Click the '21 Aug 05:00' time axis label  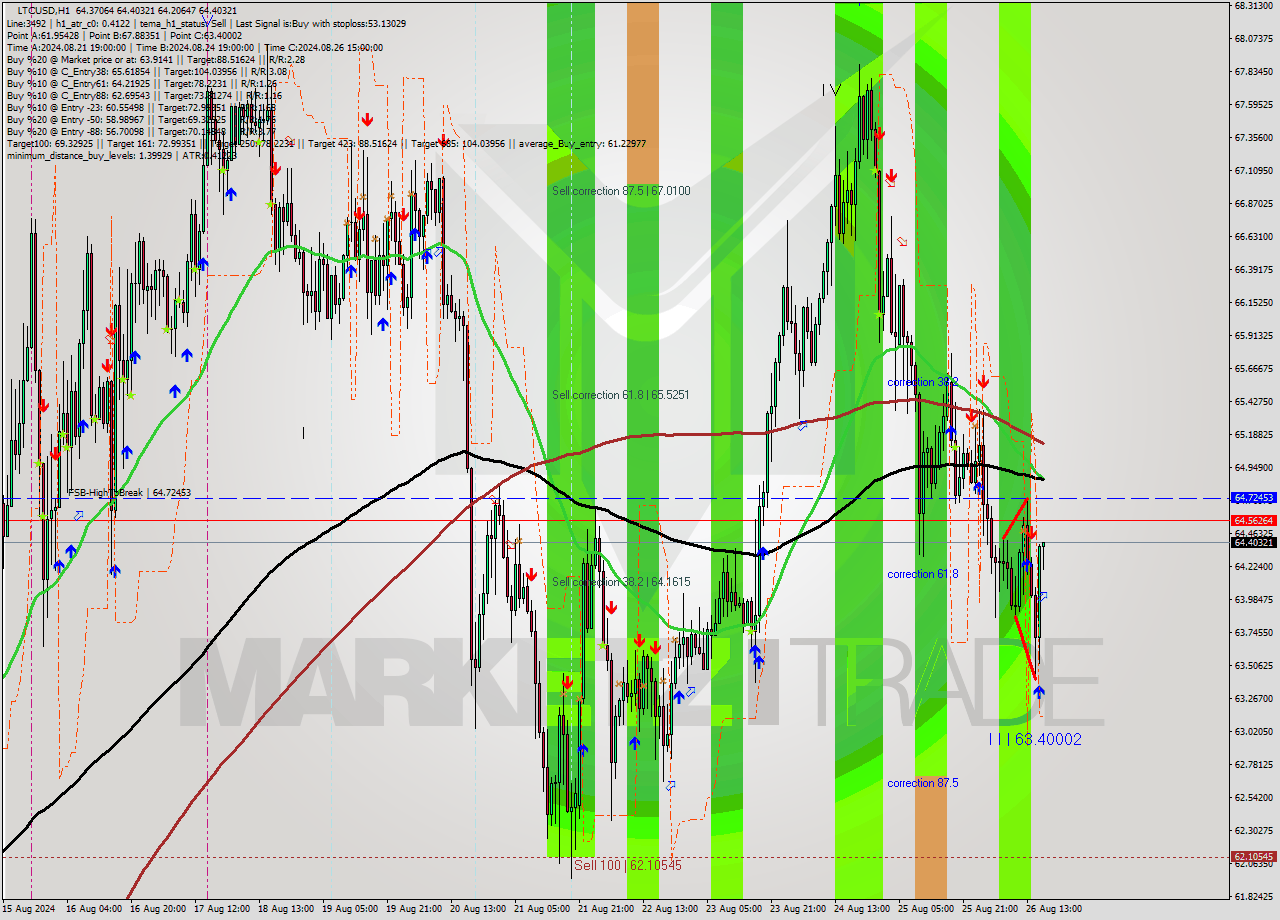tap(543, 909)
